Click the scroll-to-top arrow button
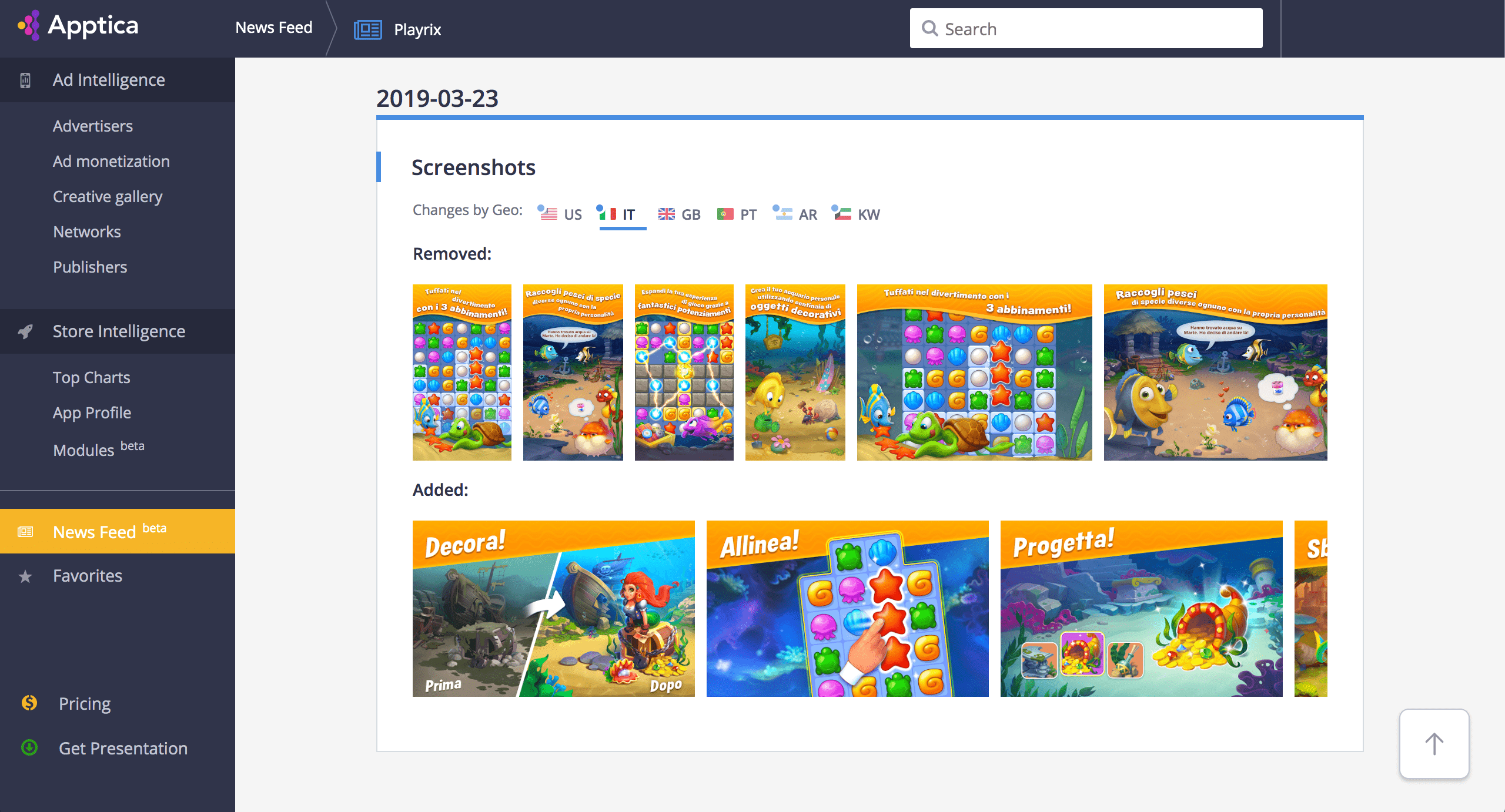Image resolution: width=1505 pixels, height=812 pixels. click(x=1434, y=744)
